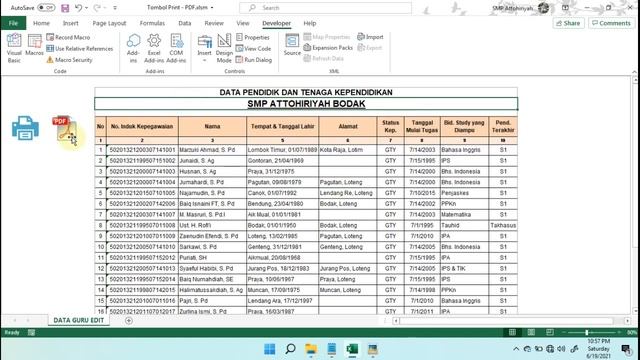The height and width of the screenshot is (360, 640).
Task: Open the volume control in tray
Action: click(561, 349)
